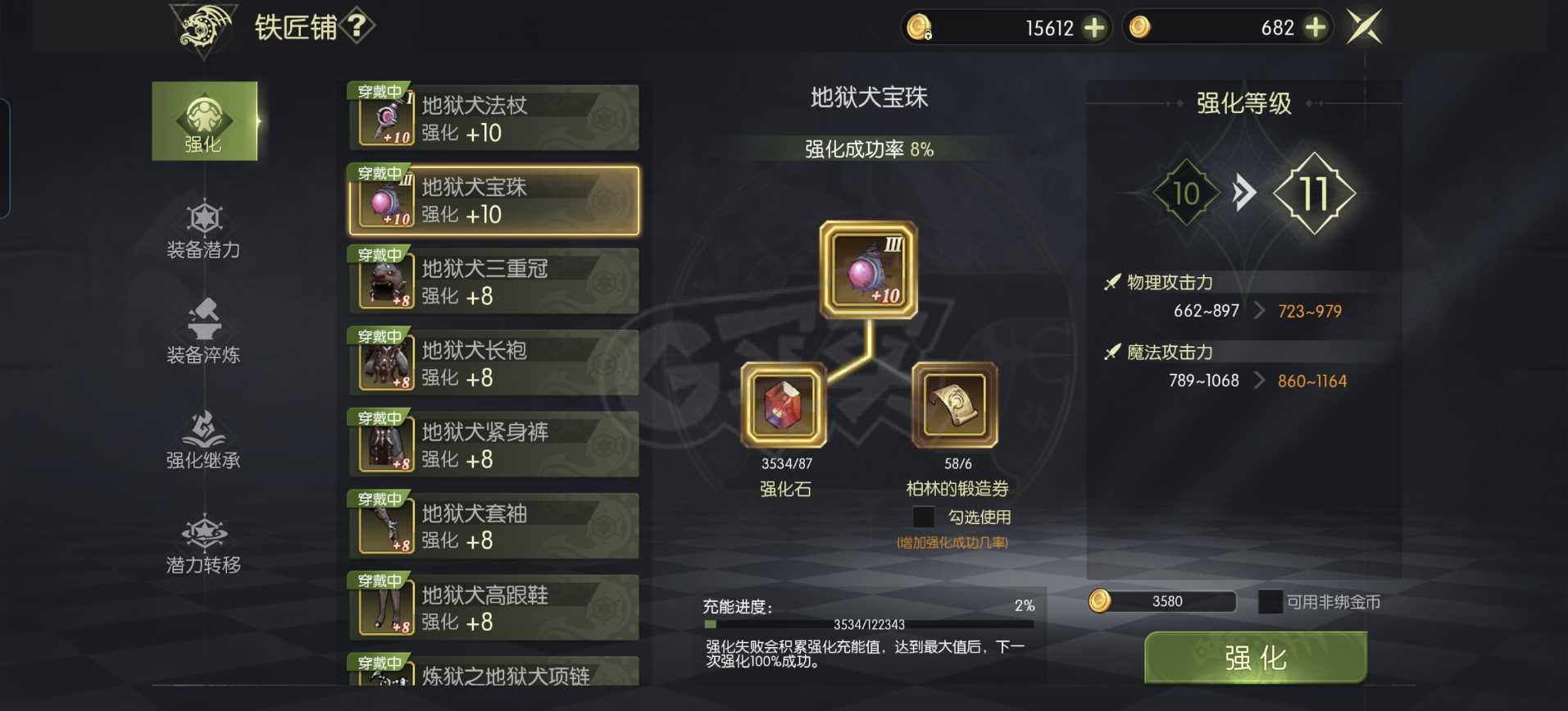Image resolution: width=1568 pixels, height=711 pixels.
Task: Tap the 柏林的锻造券 scroll icon
Action: pyautogui.click(x=954, y=405)
